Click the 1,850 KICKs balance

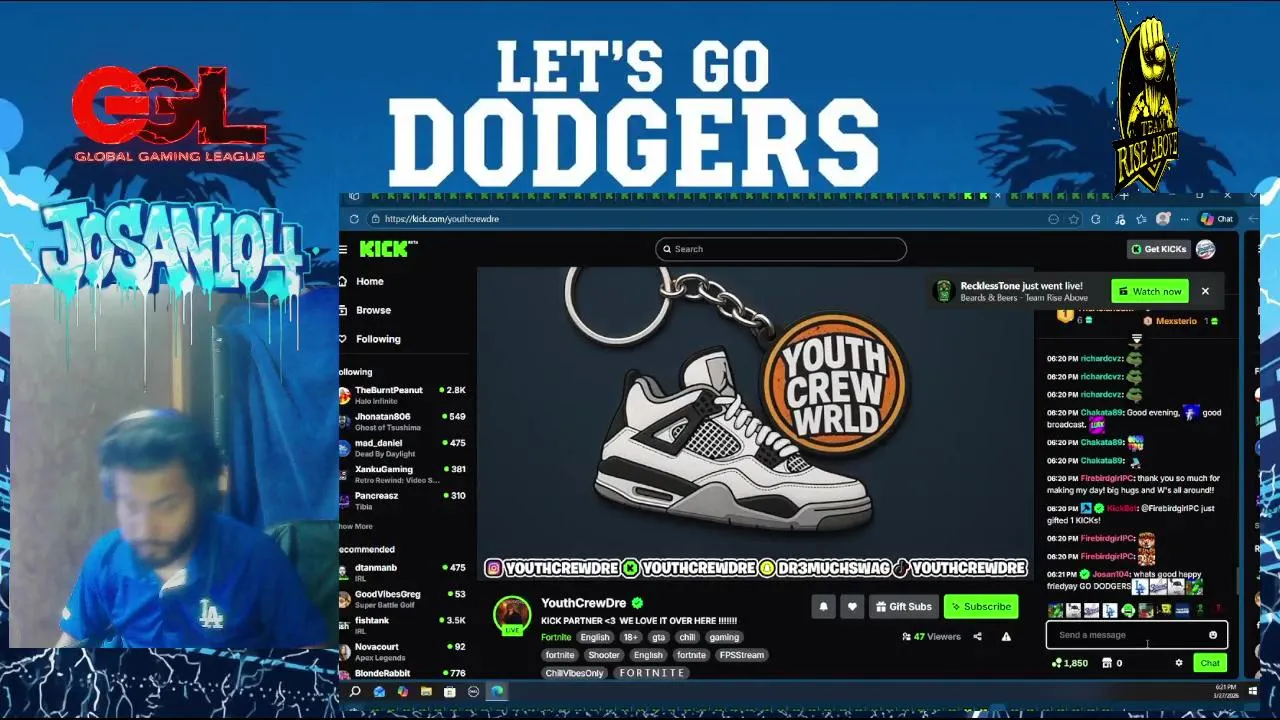point(1069,663)
